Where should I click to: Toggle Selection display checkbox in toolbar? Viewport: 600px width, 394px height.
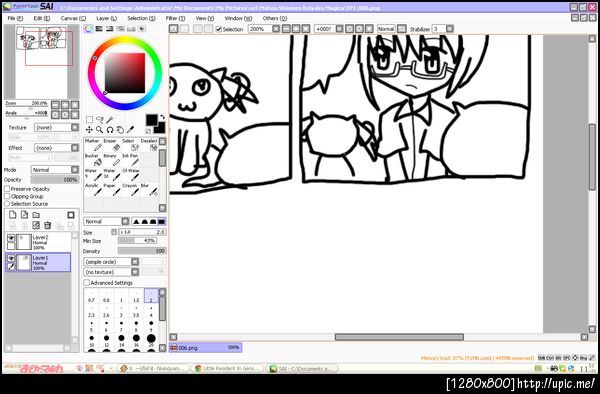tap(218, 29)
